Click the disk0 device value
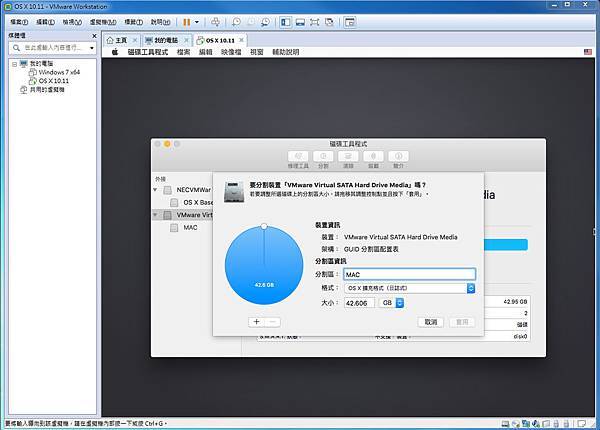 (x=520, y=336)
